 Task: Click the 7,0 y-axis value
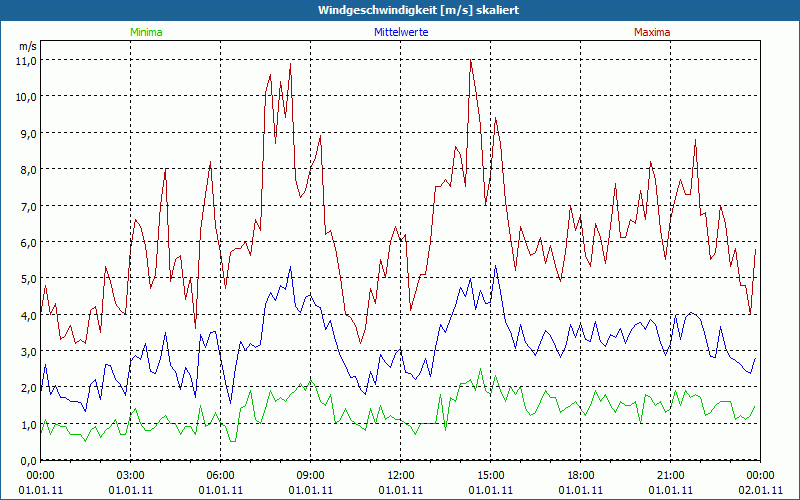coord(28,207)
